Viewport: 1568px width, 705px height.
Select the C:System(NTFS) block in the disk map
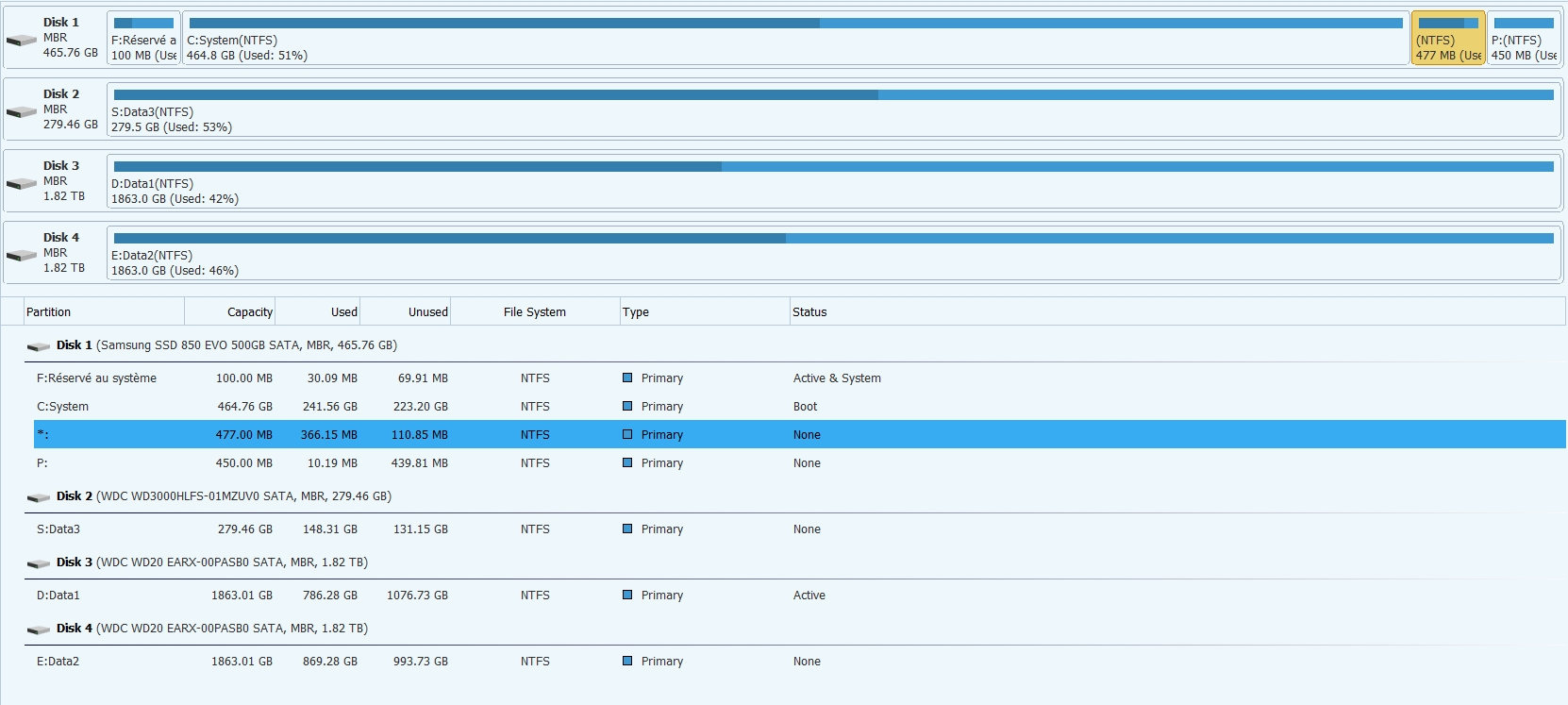795,39
